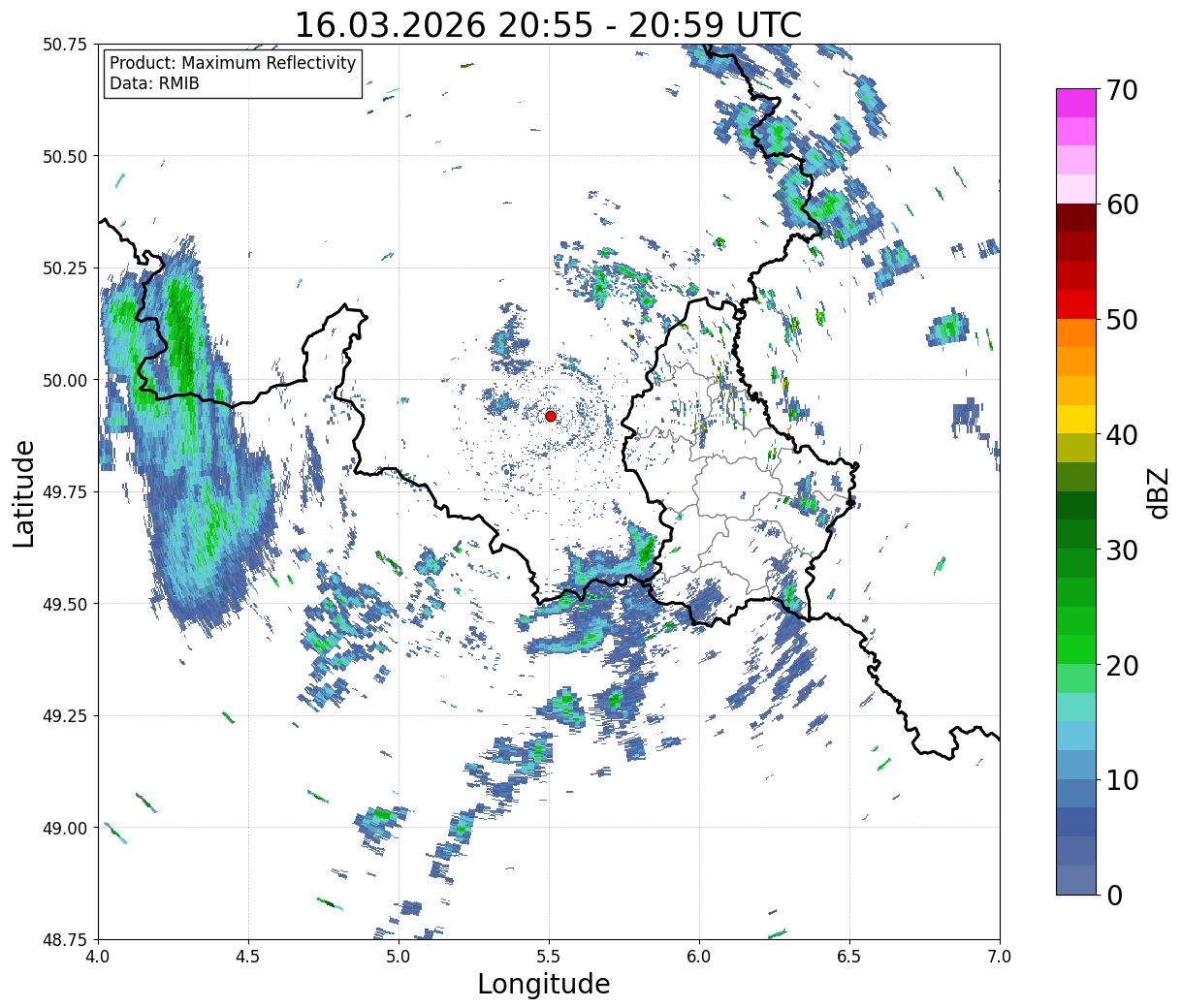Click the longitude tick label 5.0
The height and width of the screenshot is (1008, 1182).
click(x=399, y=957)
